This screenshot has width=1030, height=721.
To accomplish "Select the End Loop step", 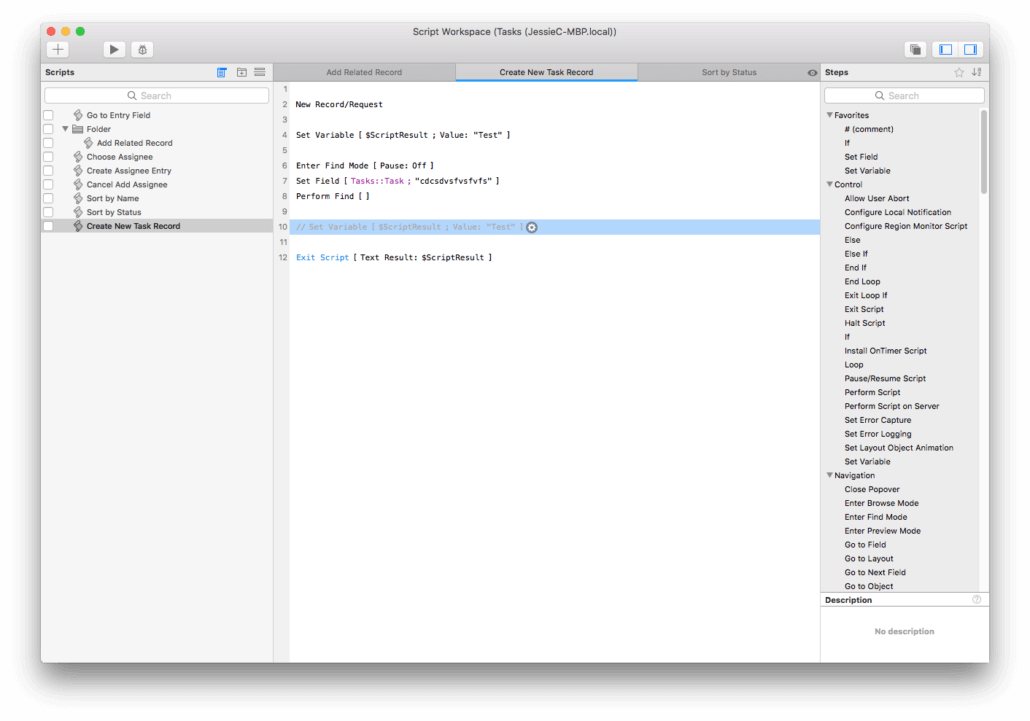I will (x=862, y=282).
